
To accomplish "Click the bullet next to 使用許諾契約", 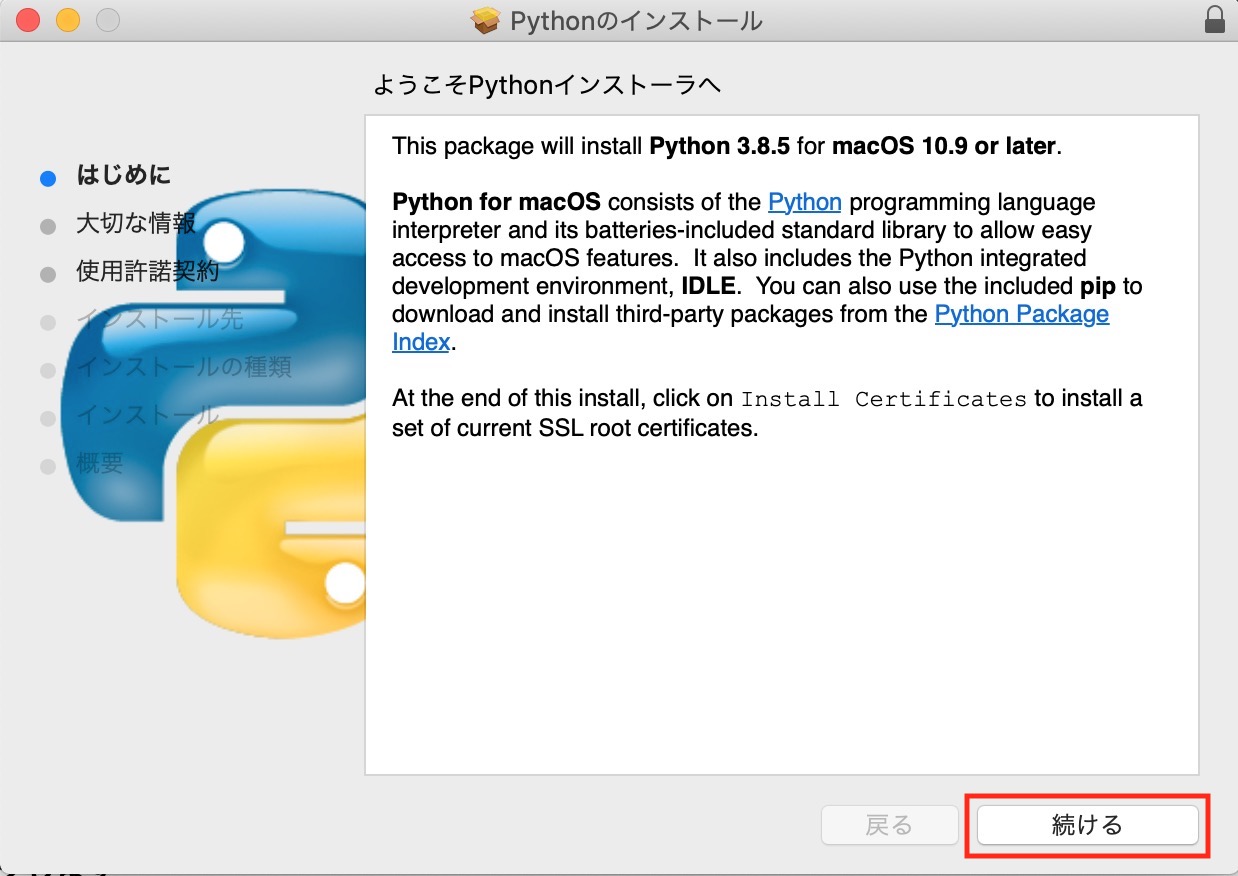I will [47, 272].
